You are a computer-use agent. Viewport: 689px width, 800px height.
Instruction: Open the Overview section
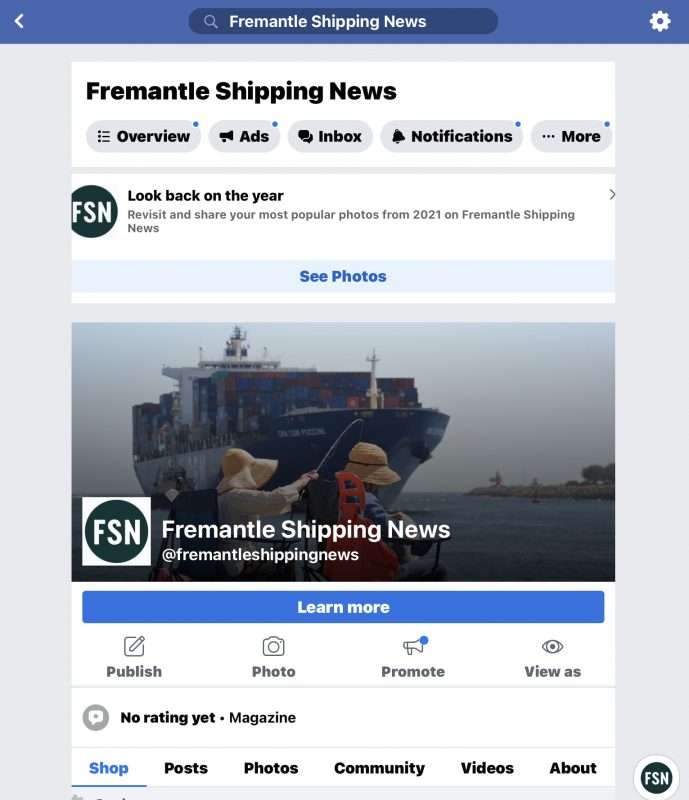143,136
